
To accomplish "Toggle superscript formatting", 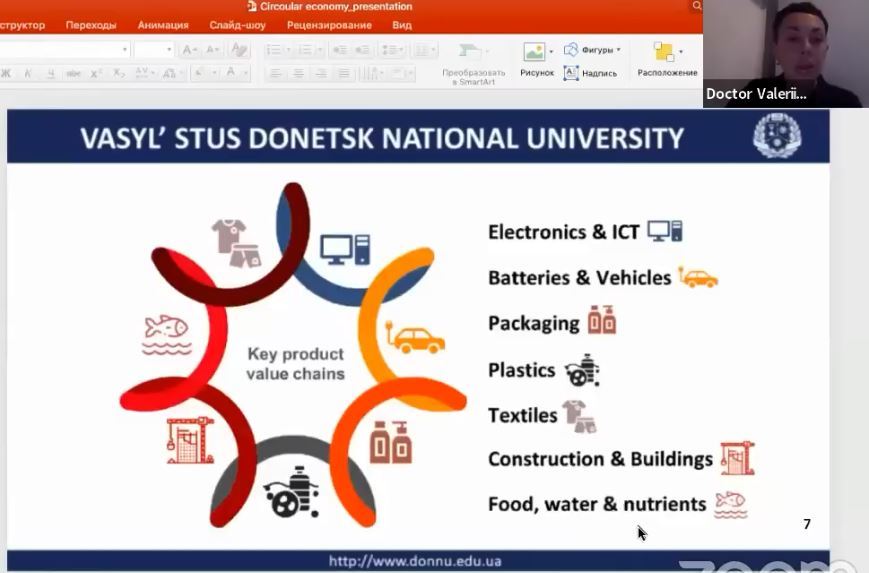I will [x=96, y=73].
